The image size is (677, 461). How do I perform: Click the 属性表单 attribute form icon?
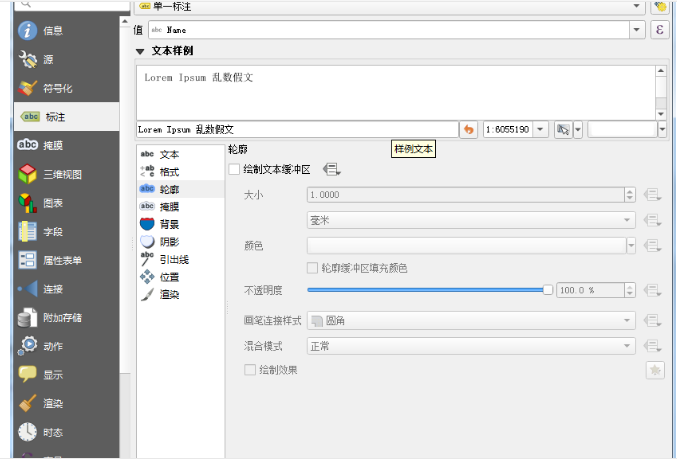(x=28, y=260)
